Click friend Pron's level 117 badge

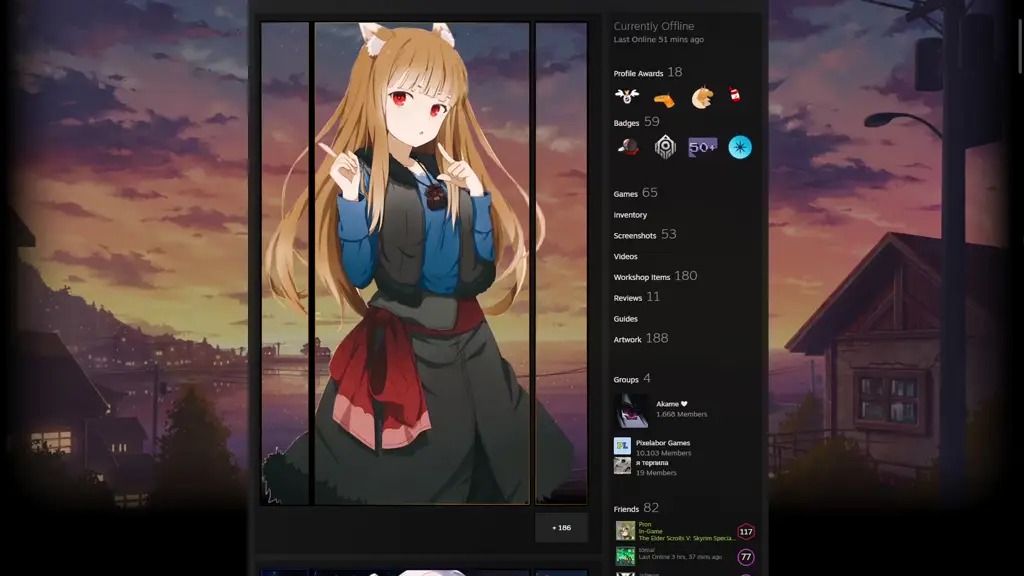[745, 531]
